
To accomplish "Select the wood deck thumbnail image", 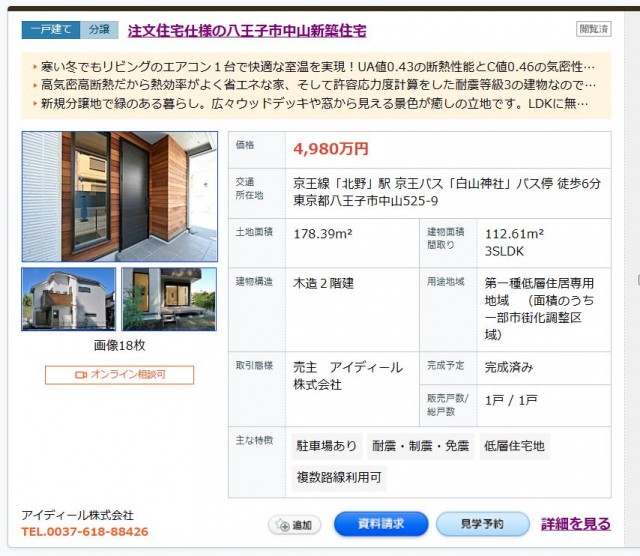I will (x=169, y=299).
